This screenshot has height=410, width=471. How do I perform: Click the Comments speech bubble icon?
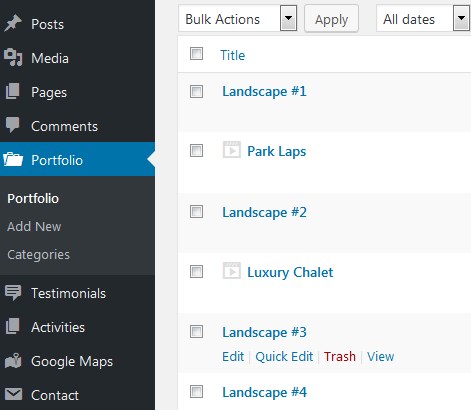coord(13,125)
